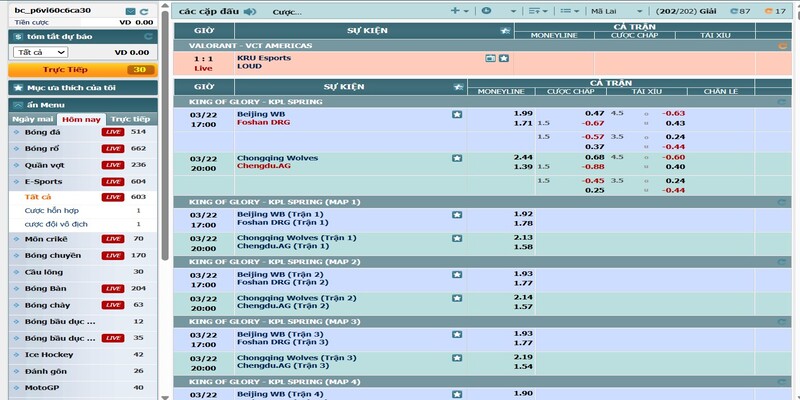Expand the 'Cược...' bet type dropdown
Image resolution: width=800 pixels, height=400 pixels.
[300, 11]
